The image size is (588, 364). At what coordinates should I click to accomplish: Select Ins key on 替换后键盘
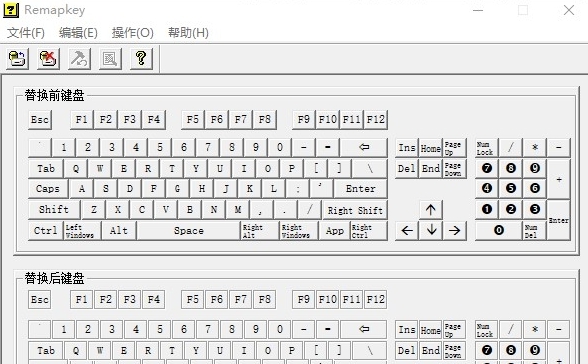click(x=407, y=330)
